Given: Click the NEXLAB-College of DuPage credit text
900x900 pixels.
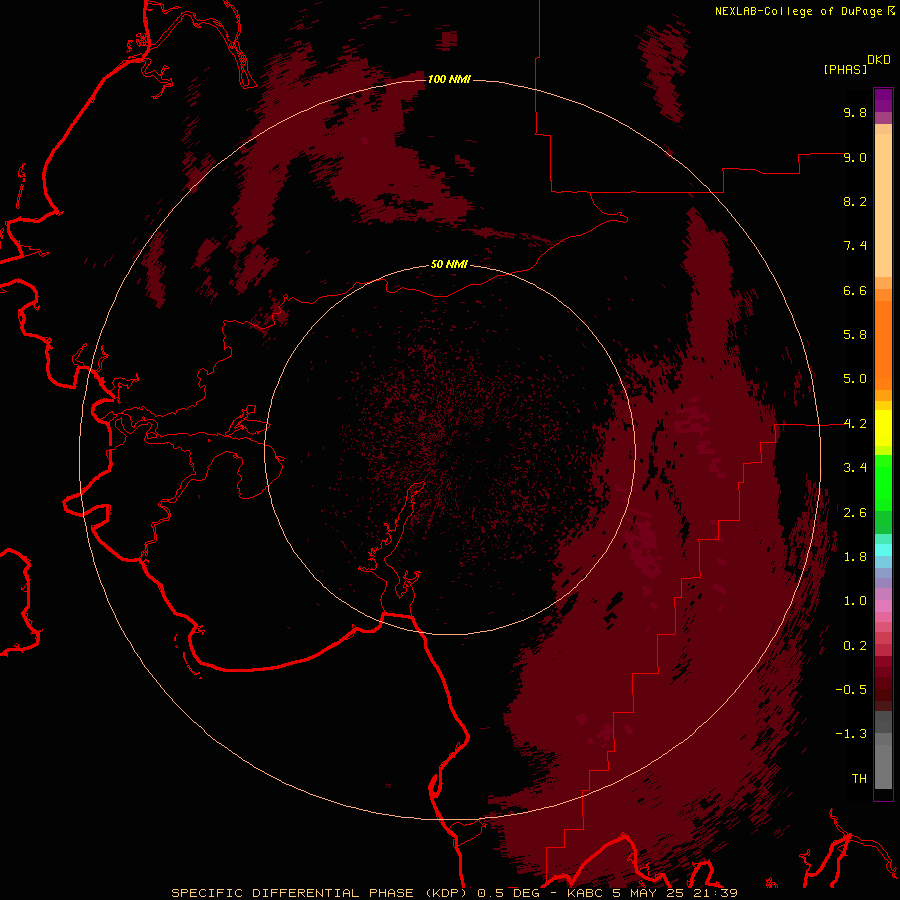Looking at the screenshot, I should (x=799, y=11).
